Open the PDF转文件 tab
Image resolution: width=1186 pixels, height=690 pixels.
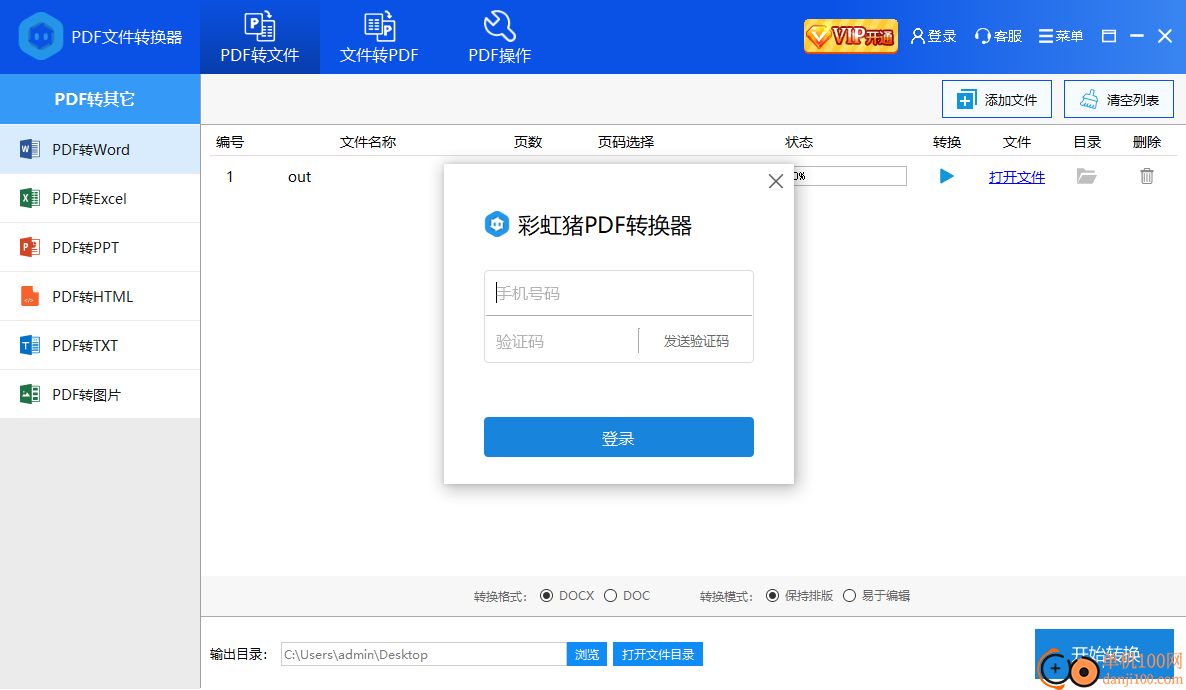tap(259, 37)
